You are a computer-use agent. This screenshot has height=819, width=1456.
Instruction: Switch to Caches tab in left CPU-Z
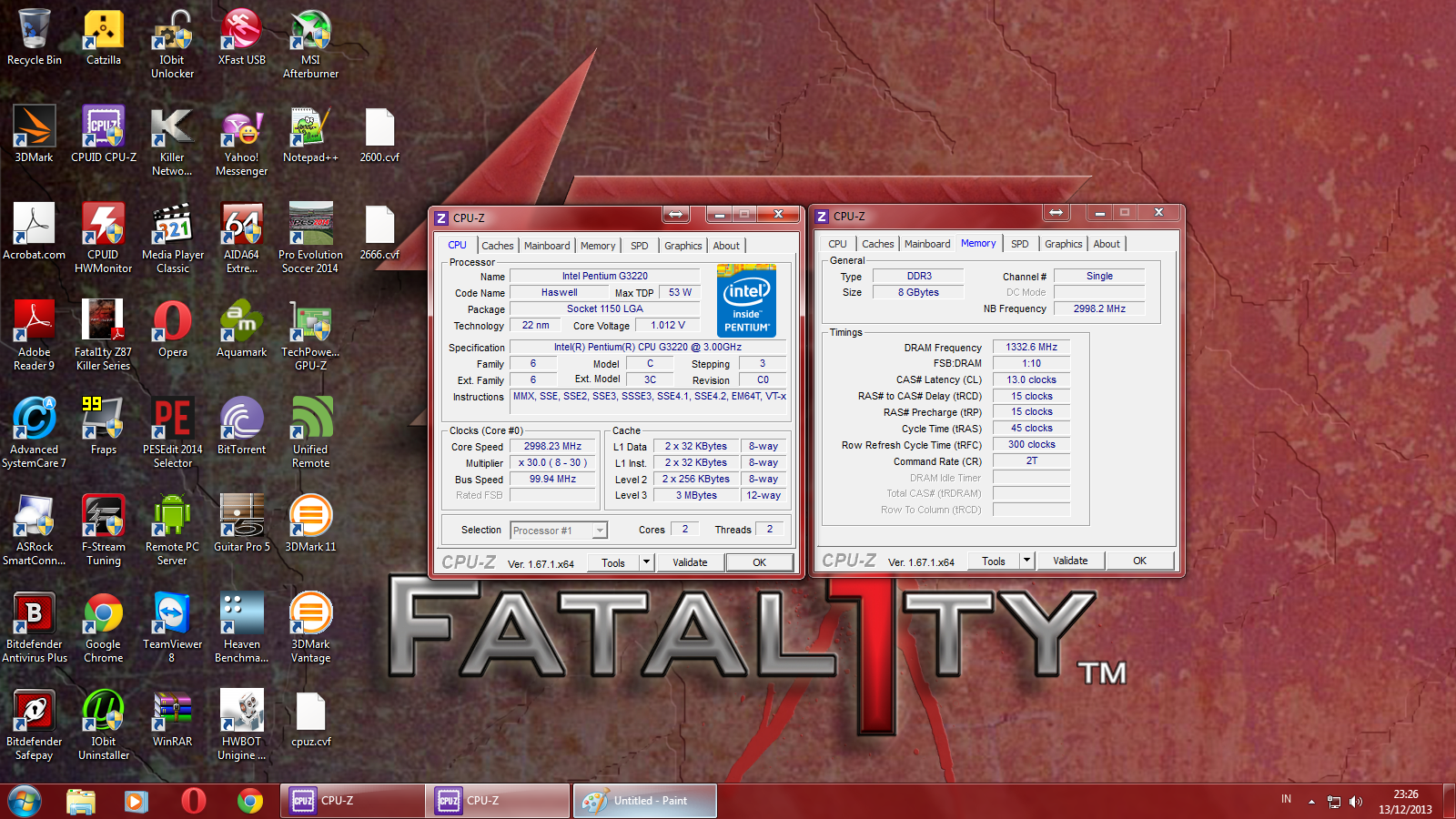497,246
